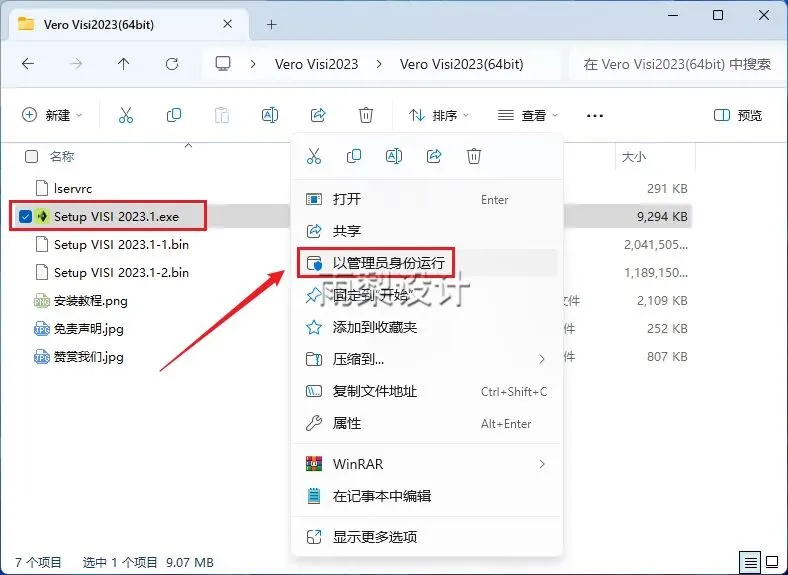Screen dimensions: 788x575
Task: Select 复制文件地址 in the context menu
Action: (427, 391)
